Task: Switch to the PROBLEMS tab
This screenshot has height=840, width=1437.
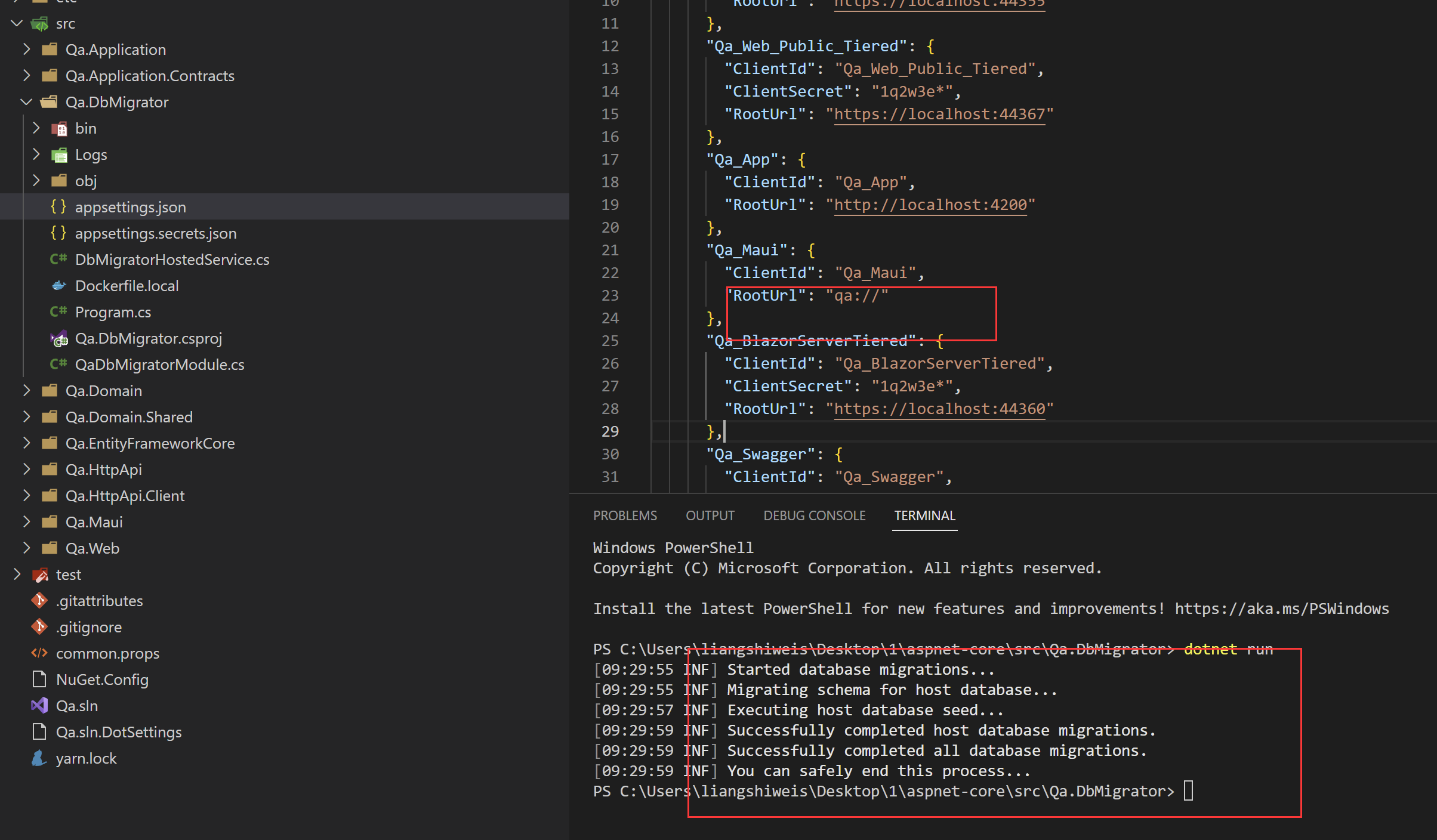Action: click(625, 515)
